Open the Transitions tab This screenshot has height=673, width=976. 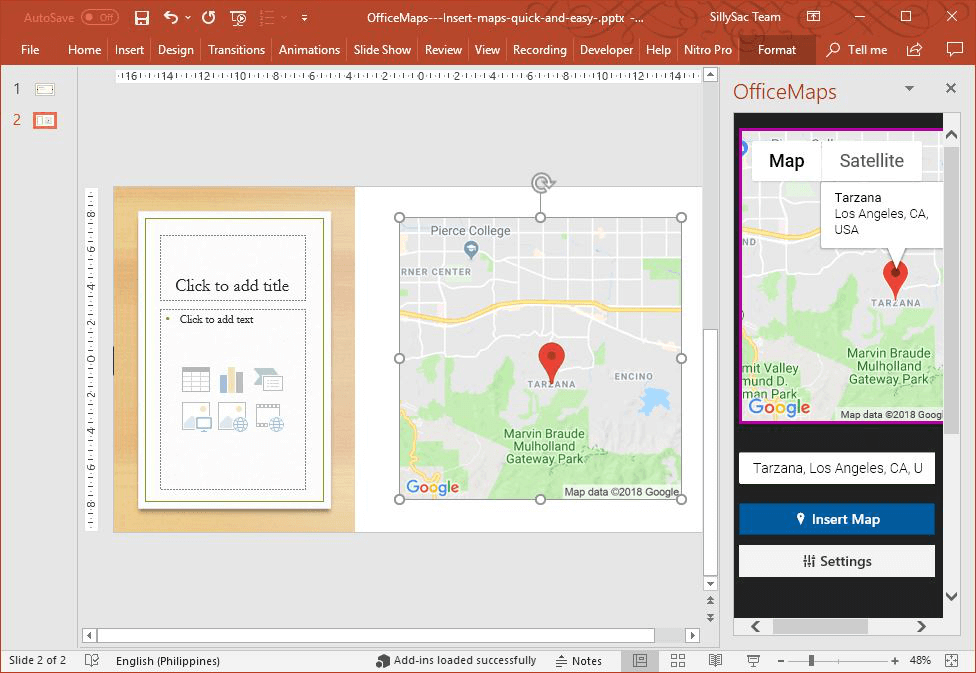tap(236, 50)
